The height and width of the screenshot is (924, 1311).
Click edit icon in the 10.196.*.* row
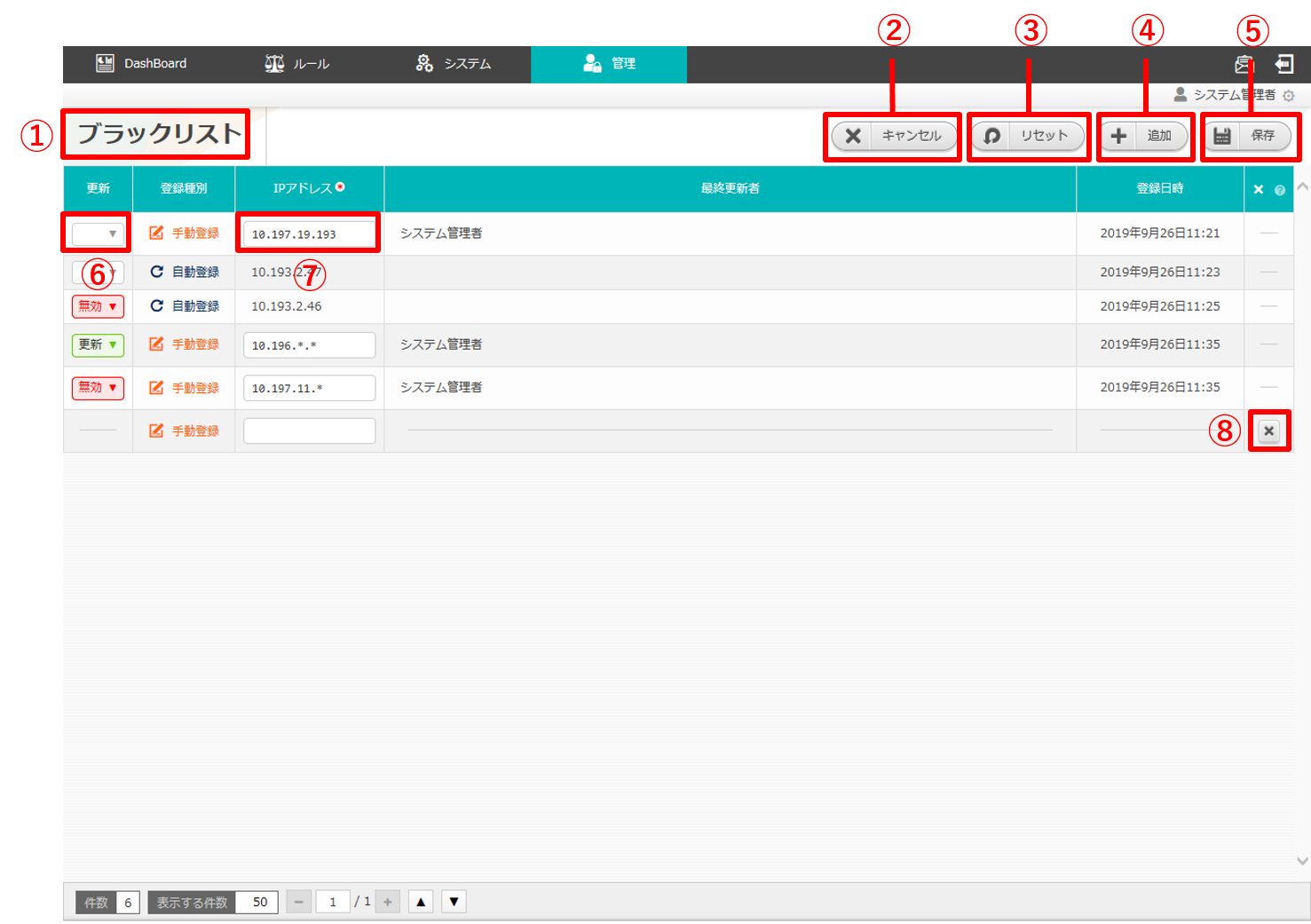point(156,344)
